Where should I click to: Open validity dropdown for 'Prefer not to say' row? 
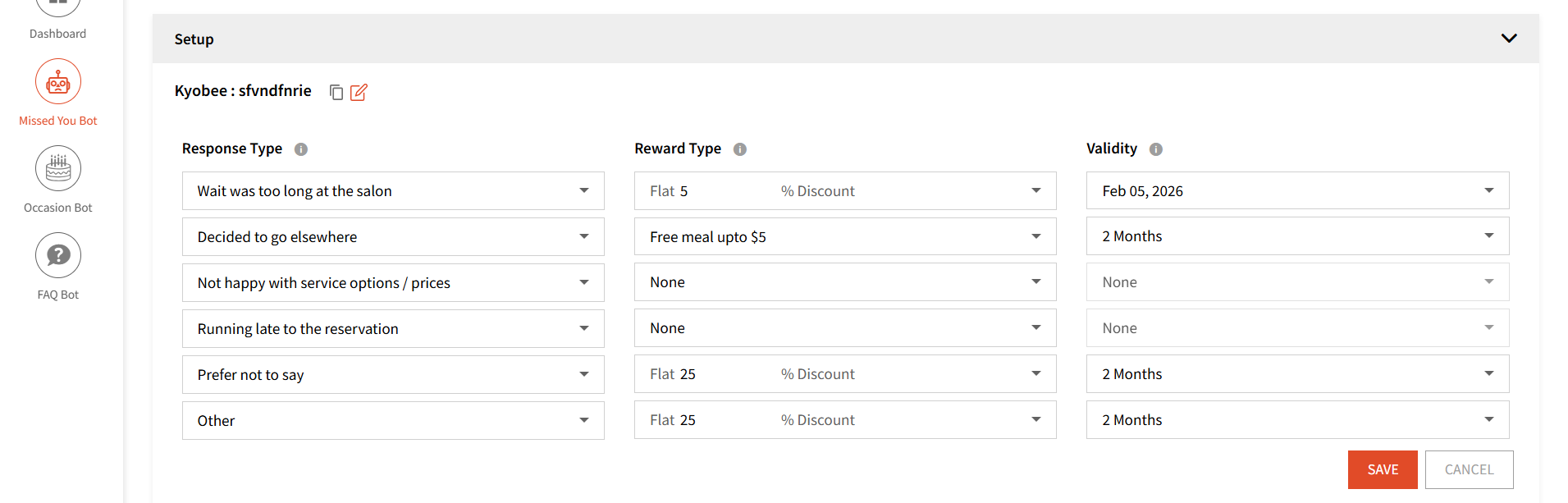[x=1298, y=374]
